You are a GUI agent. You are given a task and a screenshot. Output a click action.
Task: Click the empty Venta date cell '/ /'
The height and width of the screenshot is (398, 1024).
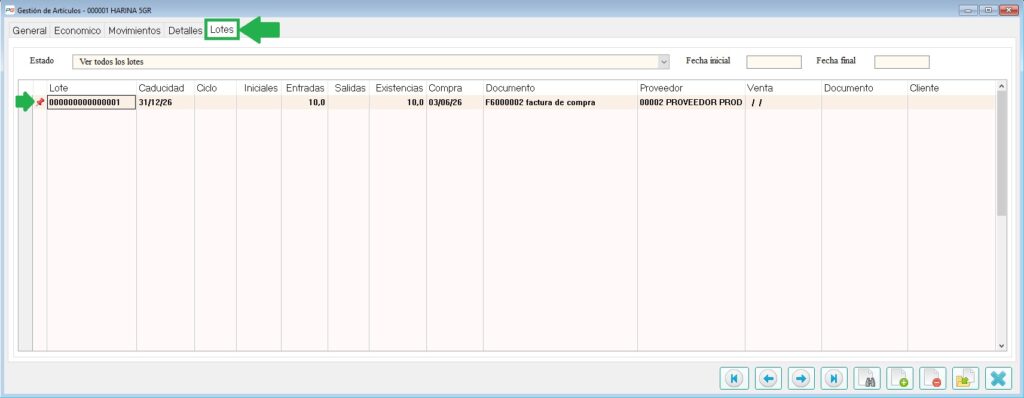[783, 103]
